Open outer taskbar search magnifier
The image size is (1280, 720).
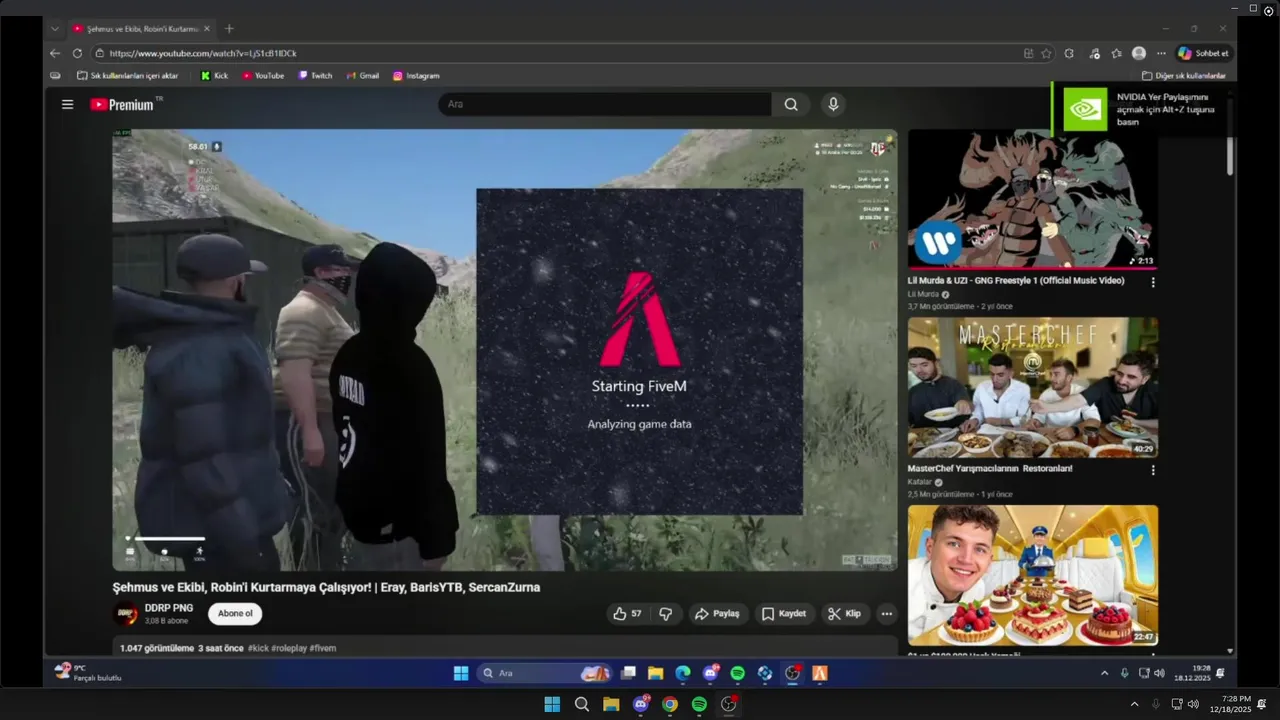(582, 704)
